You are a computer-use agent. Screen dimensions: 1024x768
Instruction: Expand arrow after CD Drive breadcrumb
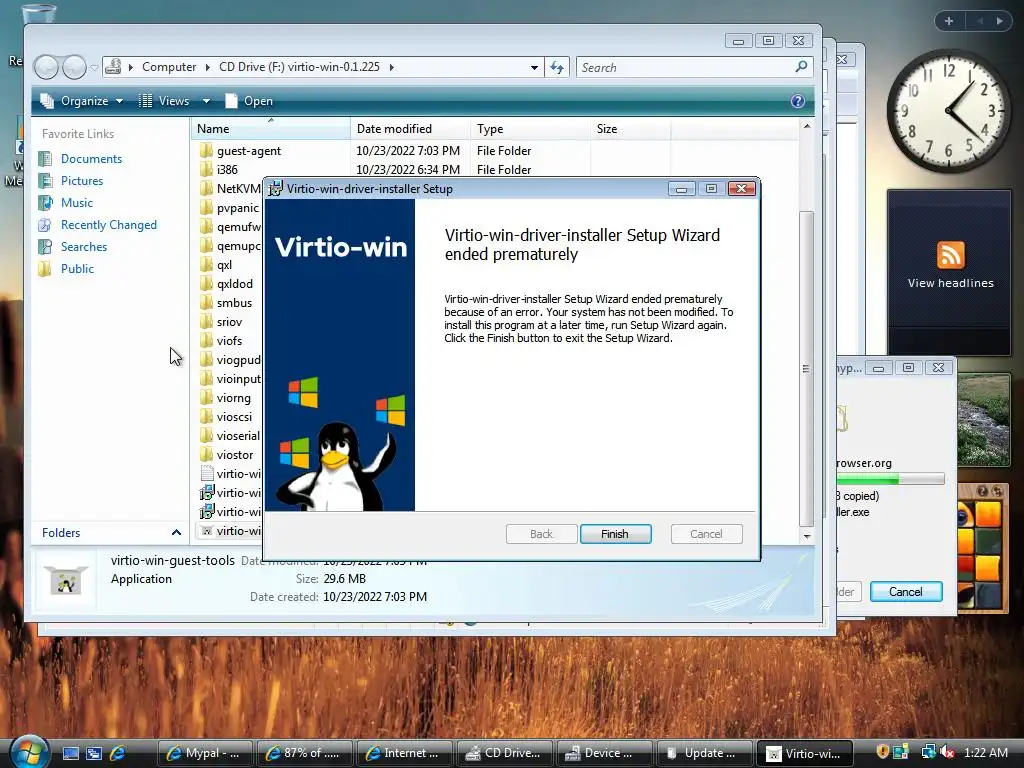(392, 67)
